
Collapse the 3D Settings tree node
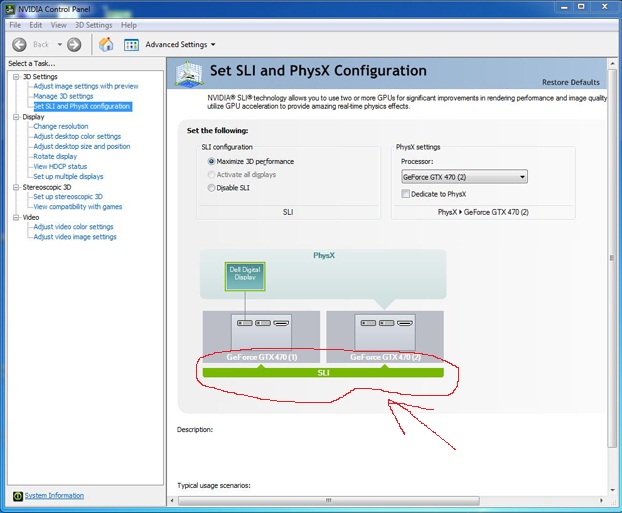coord(16,77)
